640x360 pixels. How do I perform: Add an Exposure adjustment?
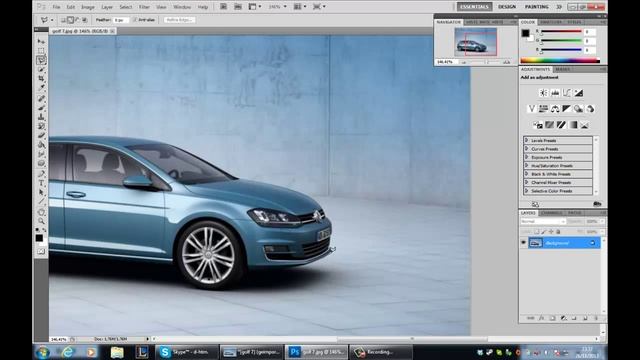coord(579,93)
